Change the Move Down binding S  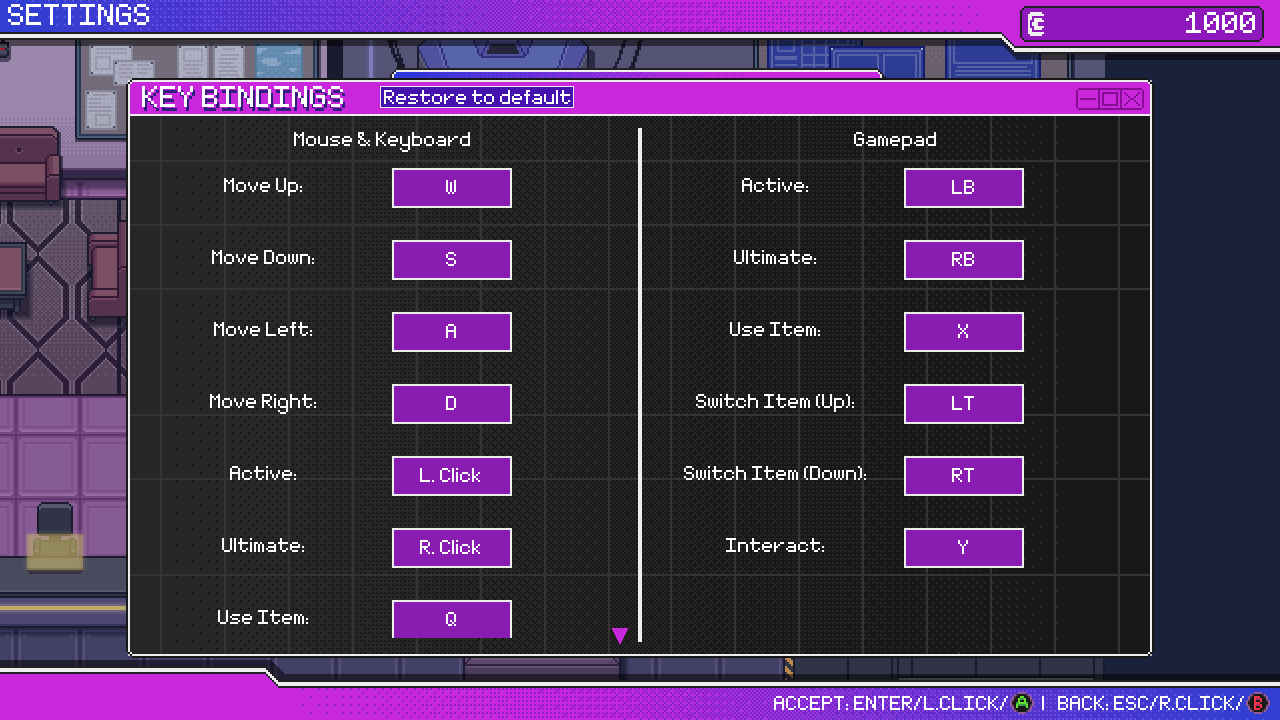(452, 260)
